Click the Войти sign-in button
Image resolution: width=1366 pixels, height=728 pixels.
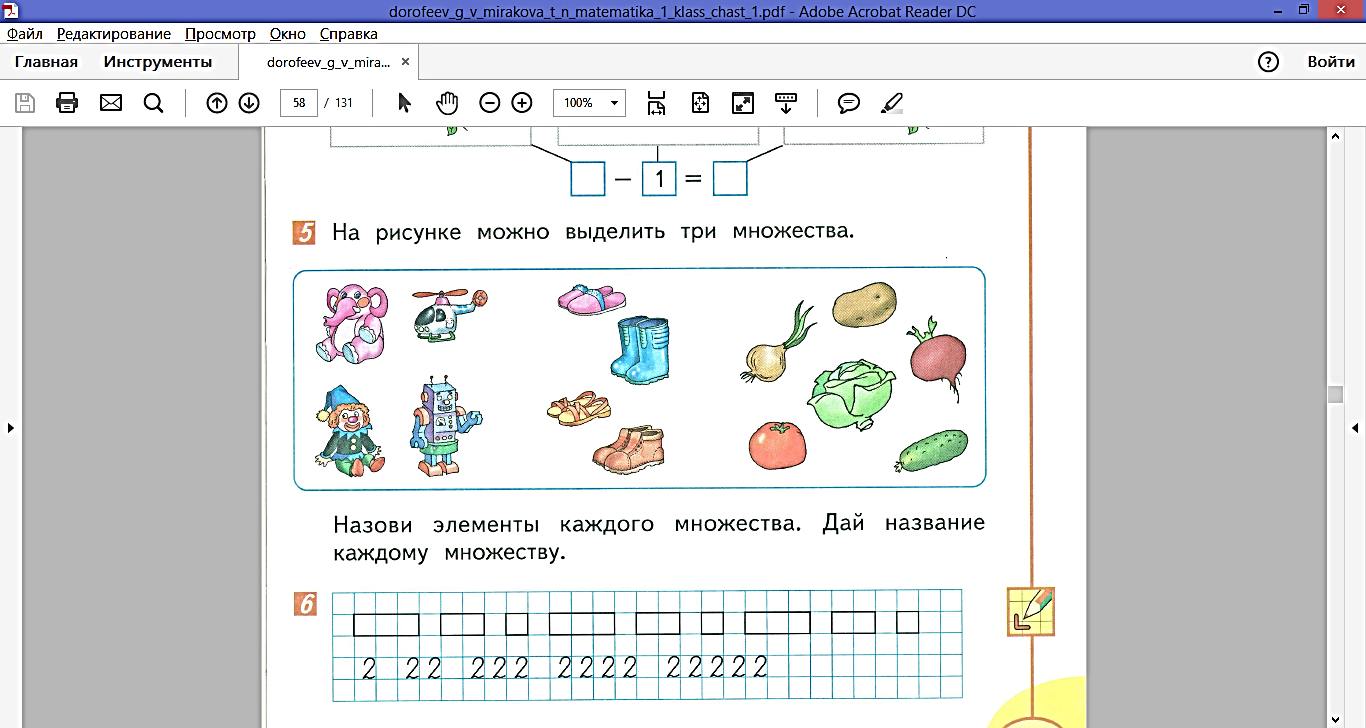pos(1331,62)
